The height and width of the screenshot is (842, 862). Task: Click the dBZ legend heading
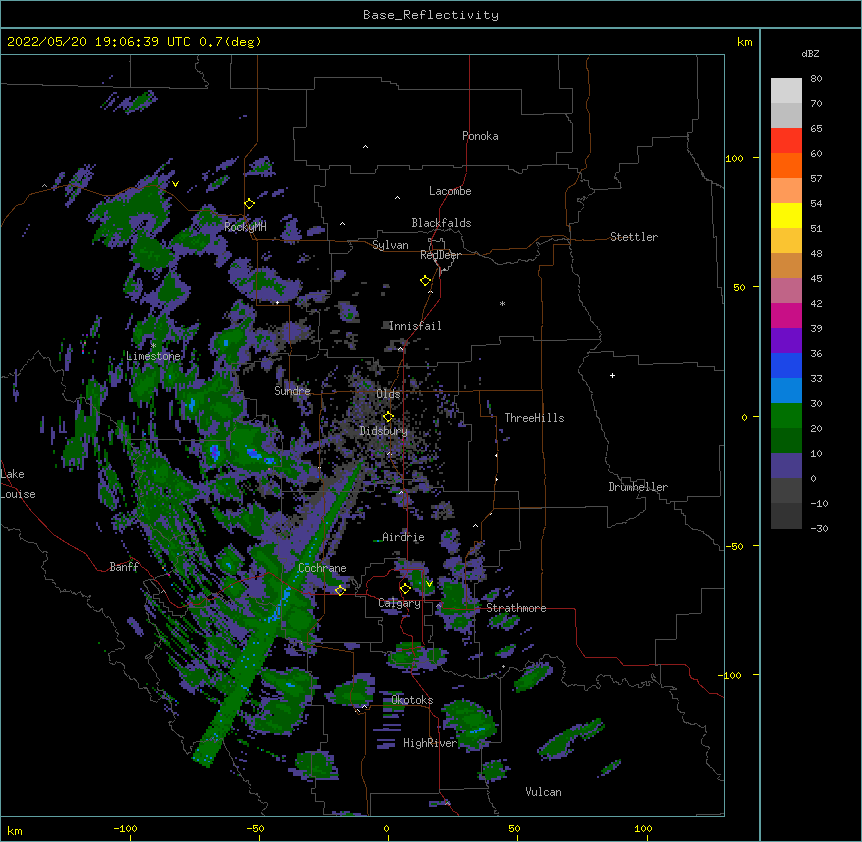click(810, 54)
